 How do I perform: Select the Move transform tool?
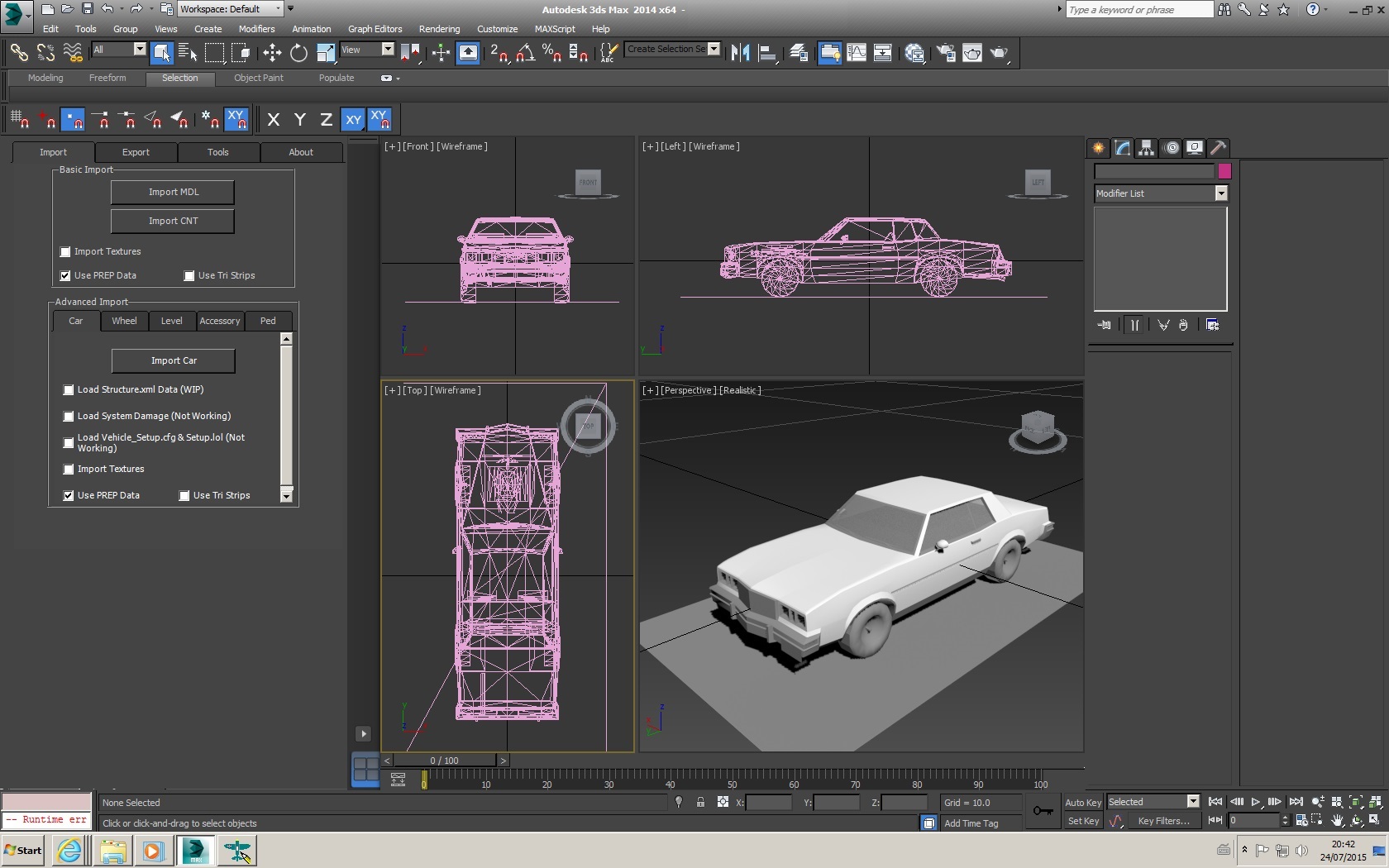pyautogui.click(x=272, y=53)
